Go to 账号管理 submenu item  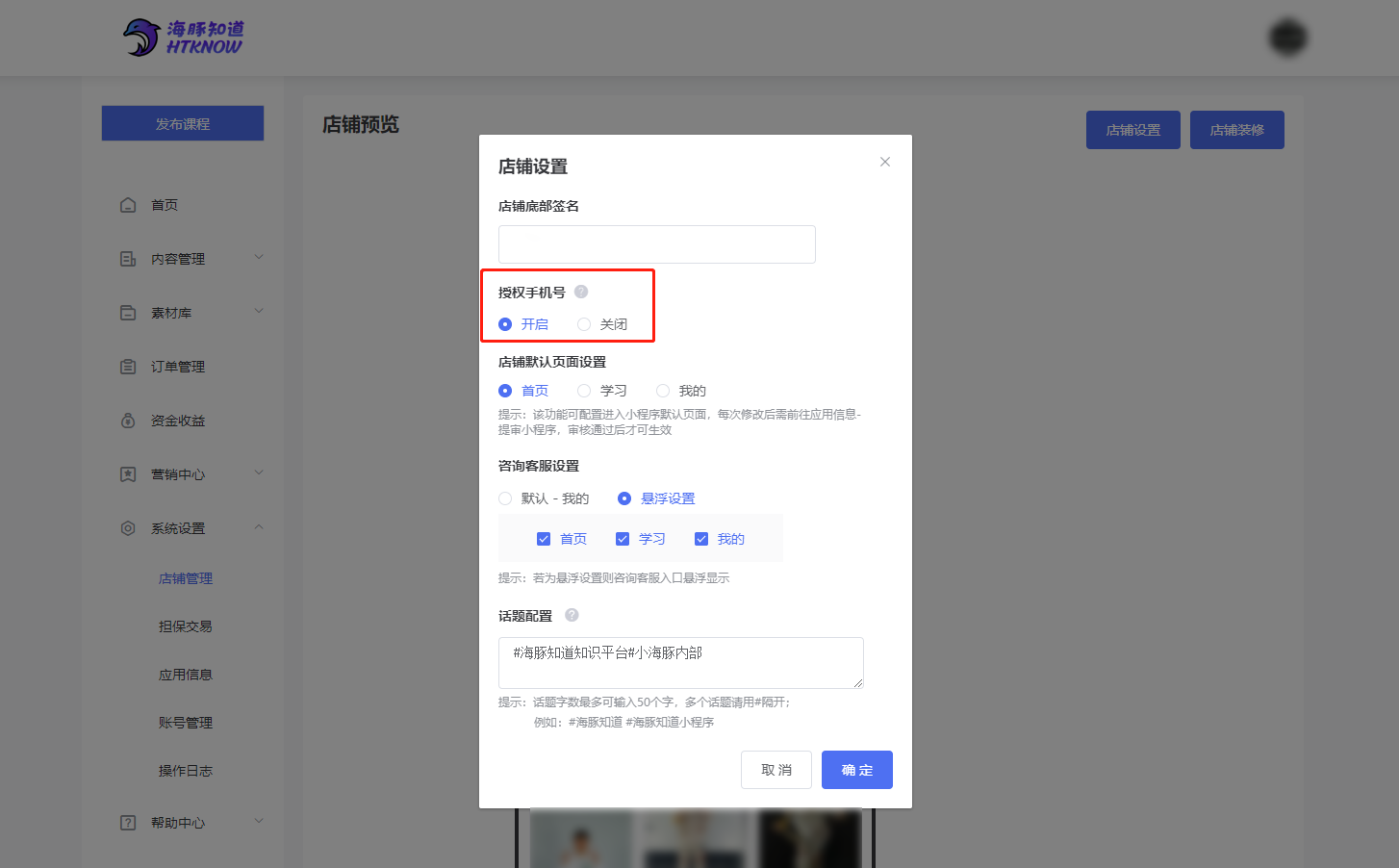(x=186, y=723)
